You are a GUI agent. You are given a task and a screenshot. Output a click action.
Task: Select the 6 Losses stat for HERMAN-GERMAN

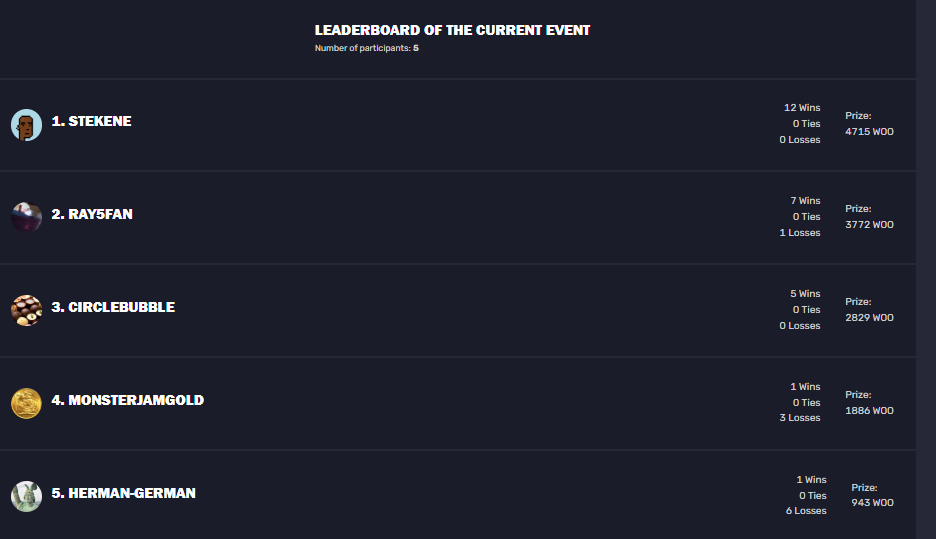[x=806, y=511]
